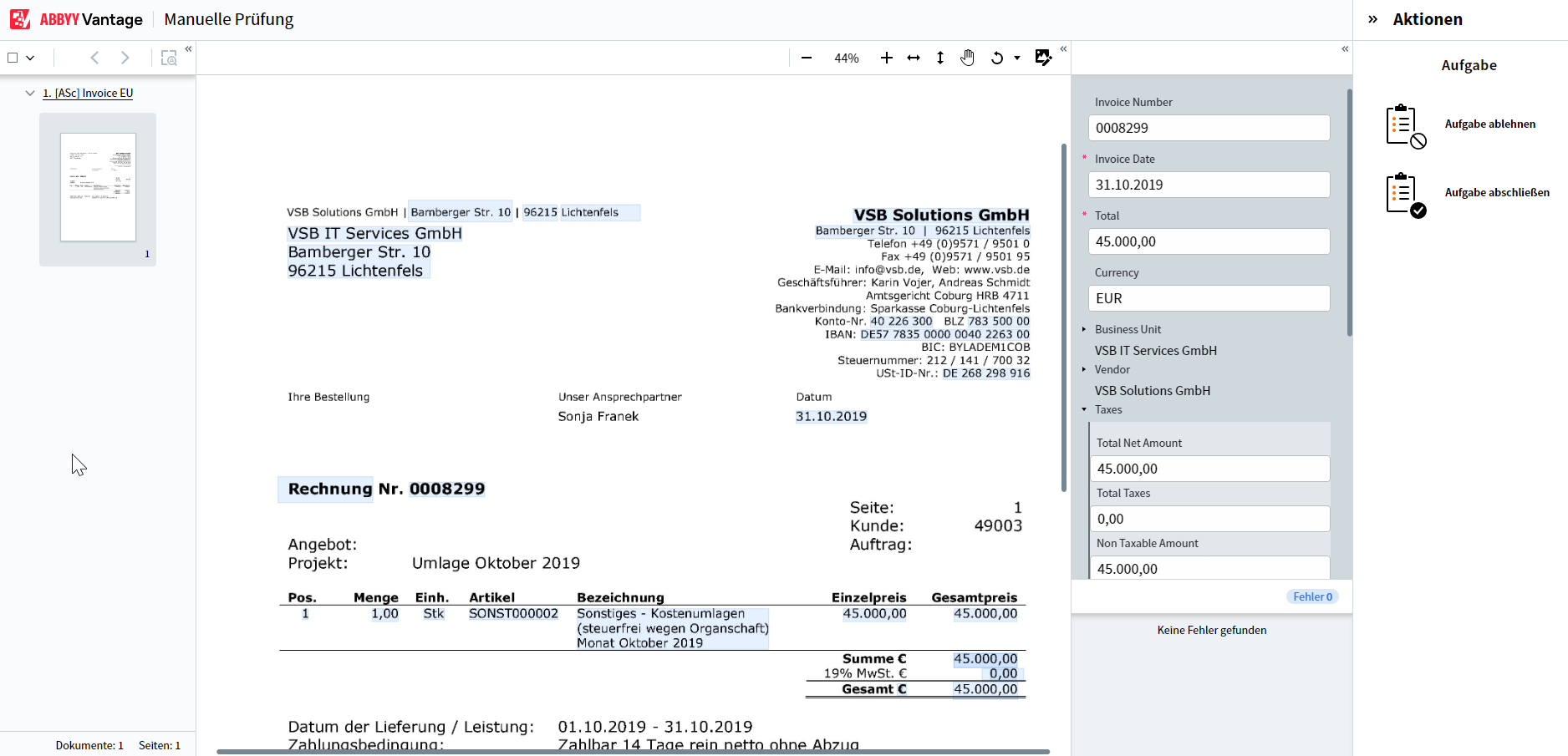1568x756 pixels.
Task: Edit the Non Taxable Amount field
Action: 1209,568
